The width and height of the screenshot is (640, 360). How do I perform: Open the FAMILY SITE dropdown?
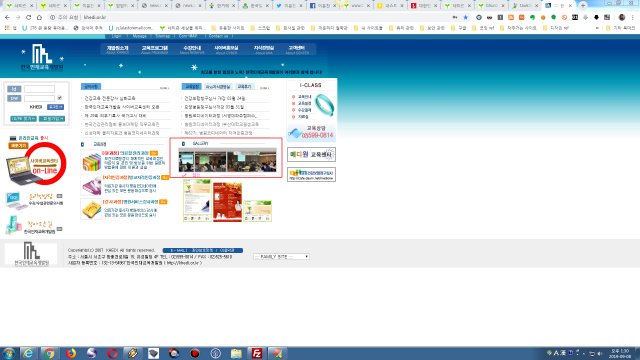tap(281, 257)
